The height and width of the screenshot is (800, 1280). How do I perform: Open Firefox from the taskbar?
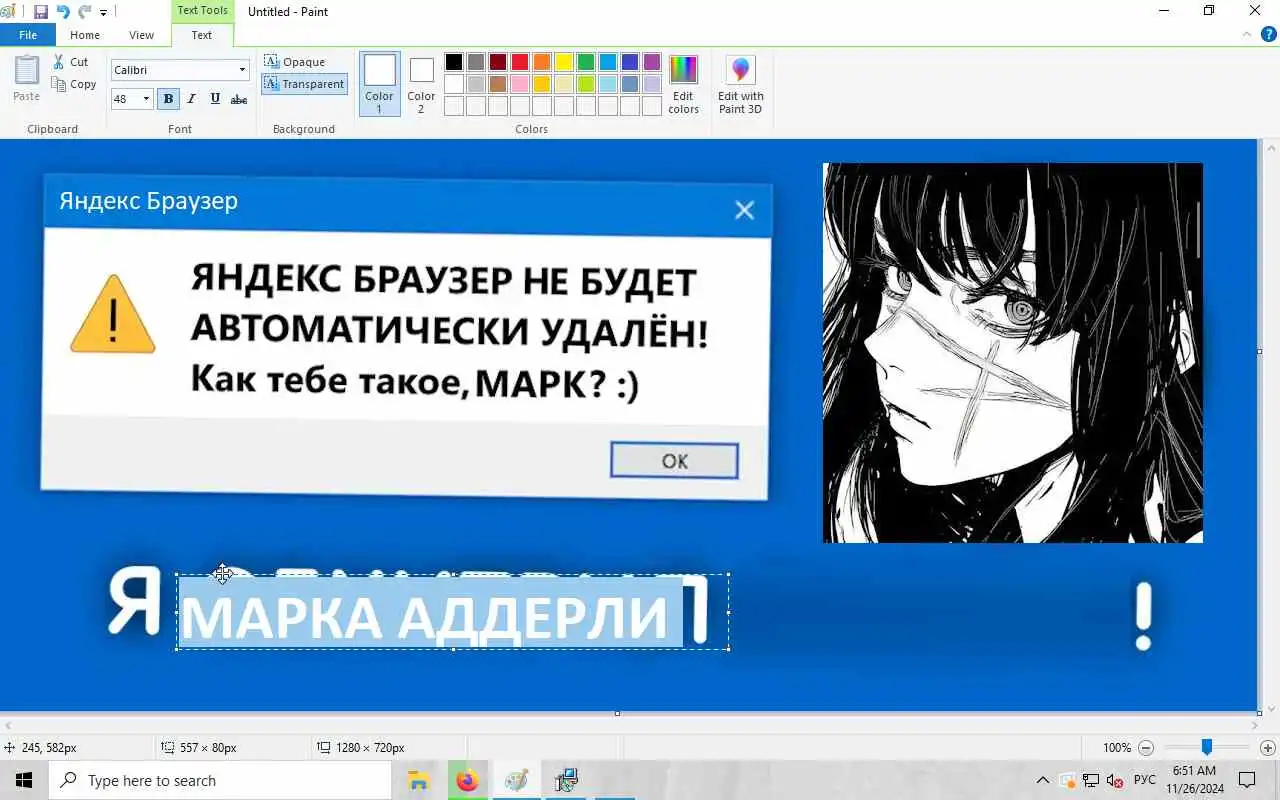click(467, 780)
